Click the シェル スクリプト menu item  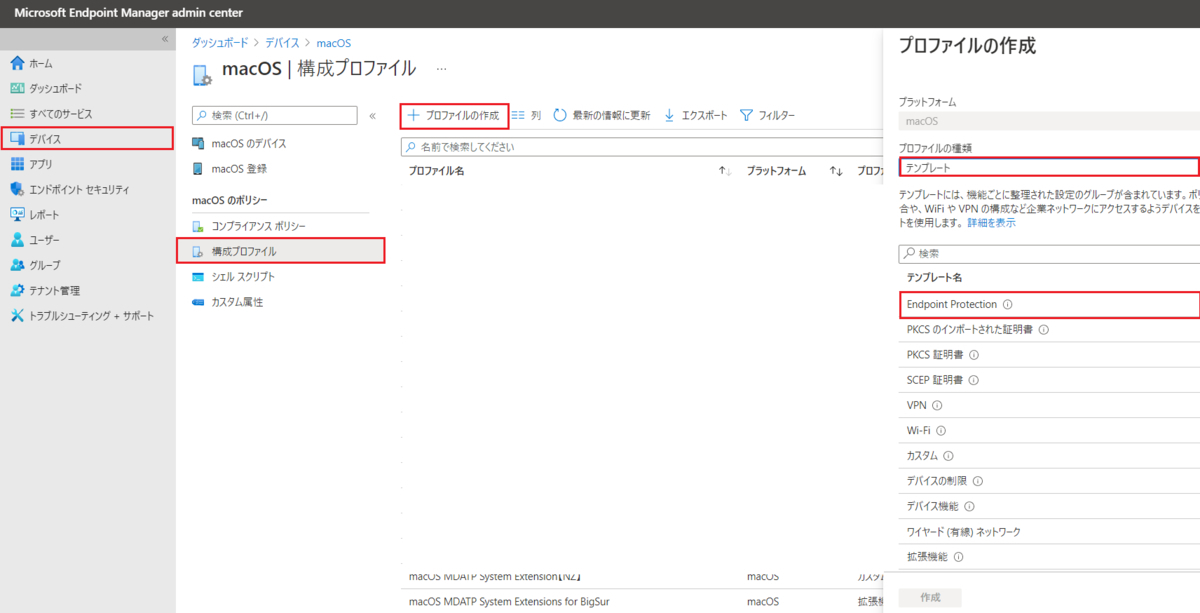point(243,276)
